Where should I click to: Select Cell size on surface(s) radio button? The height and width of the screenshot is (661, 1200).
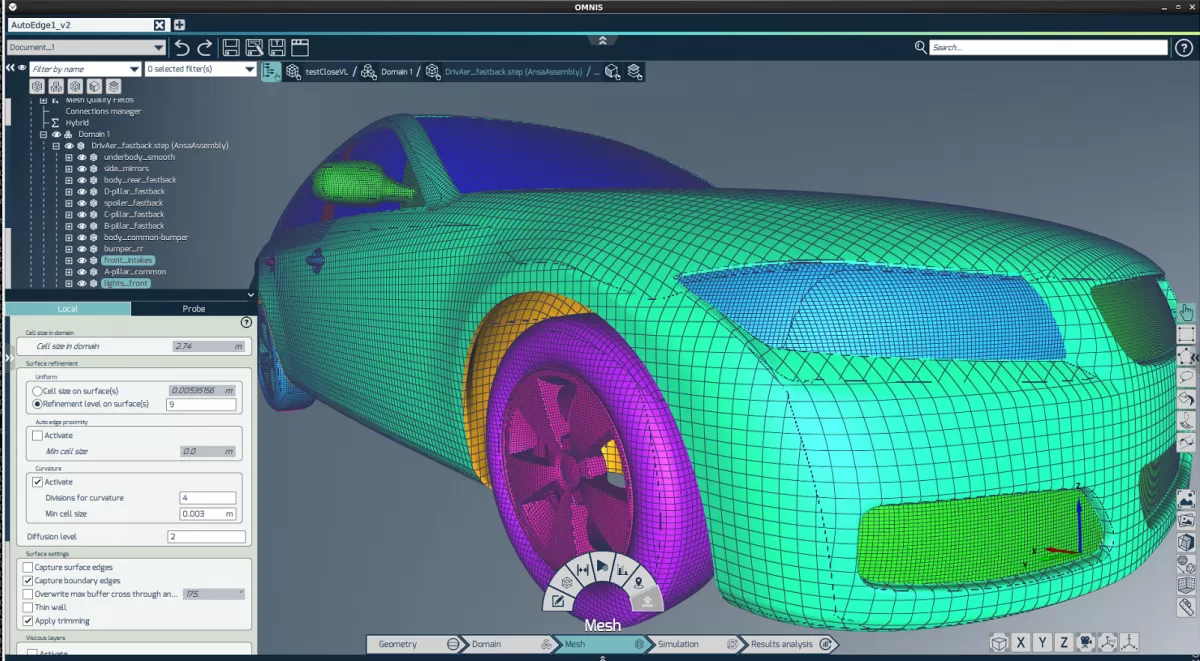pos(38,391)
